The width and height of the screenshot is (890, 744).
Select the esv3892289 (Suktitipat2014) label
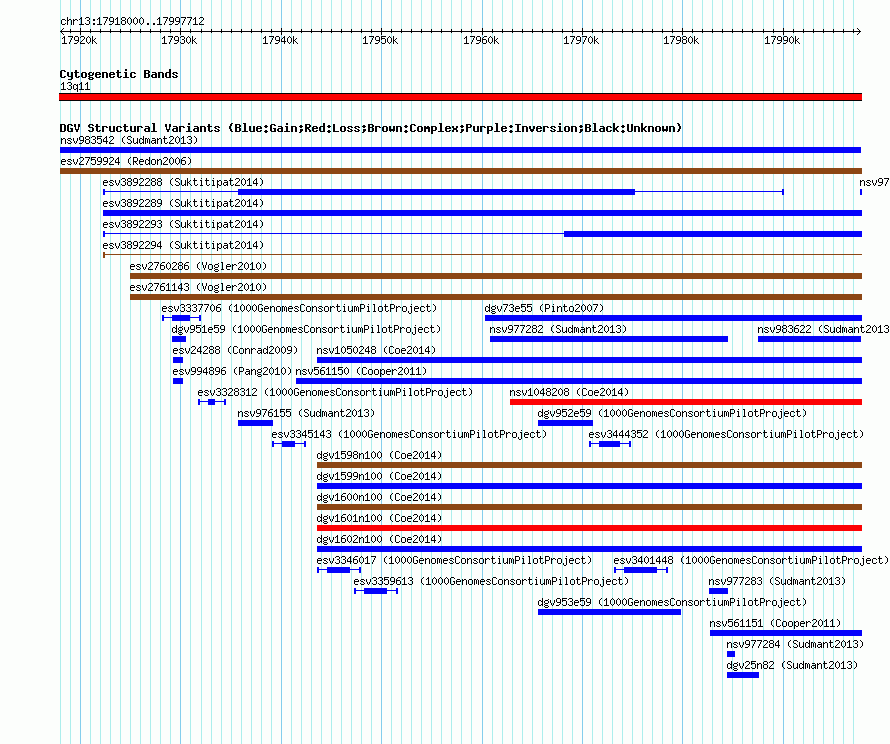pos(183,203)
